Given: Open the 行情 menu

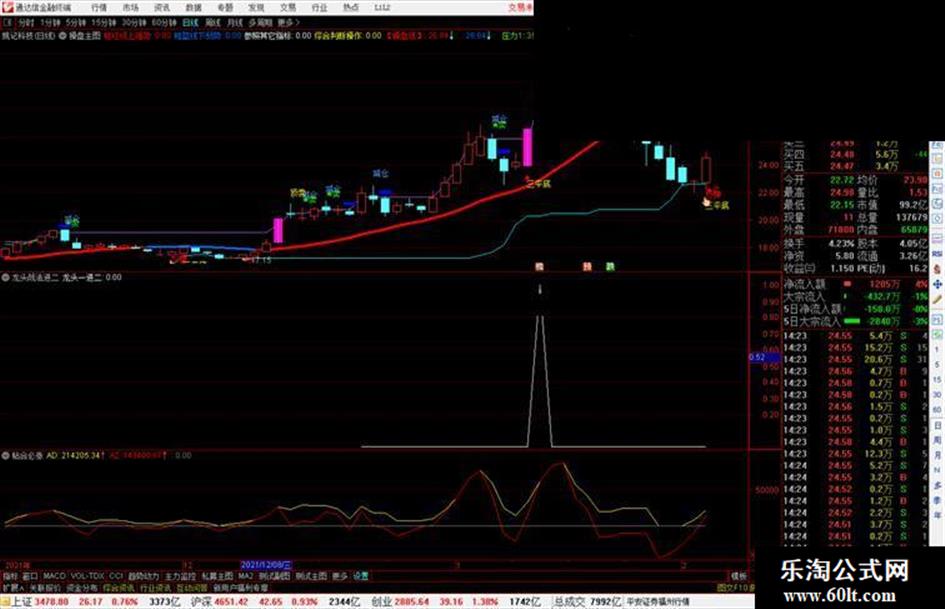Looking at the screenshot, I should point(99,8).
